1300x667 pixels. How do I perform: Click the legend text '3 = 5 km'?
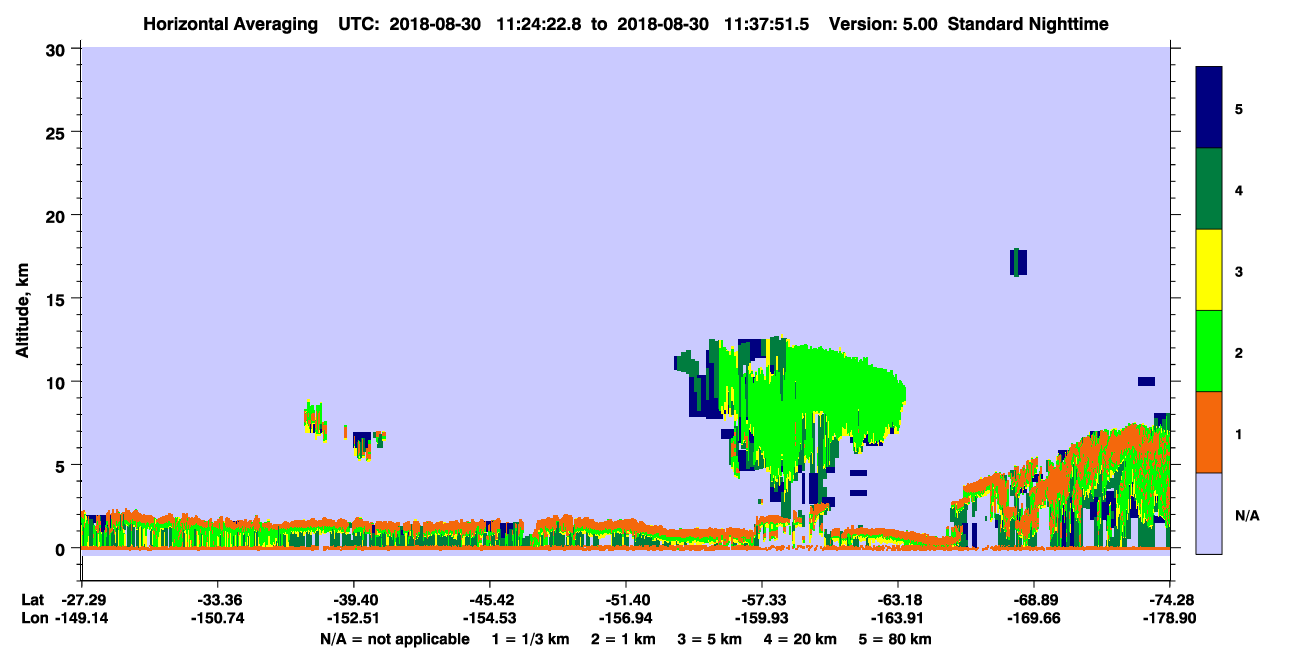[710, 639]
